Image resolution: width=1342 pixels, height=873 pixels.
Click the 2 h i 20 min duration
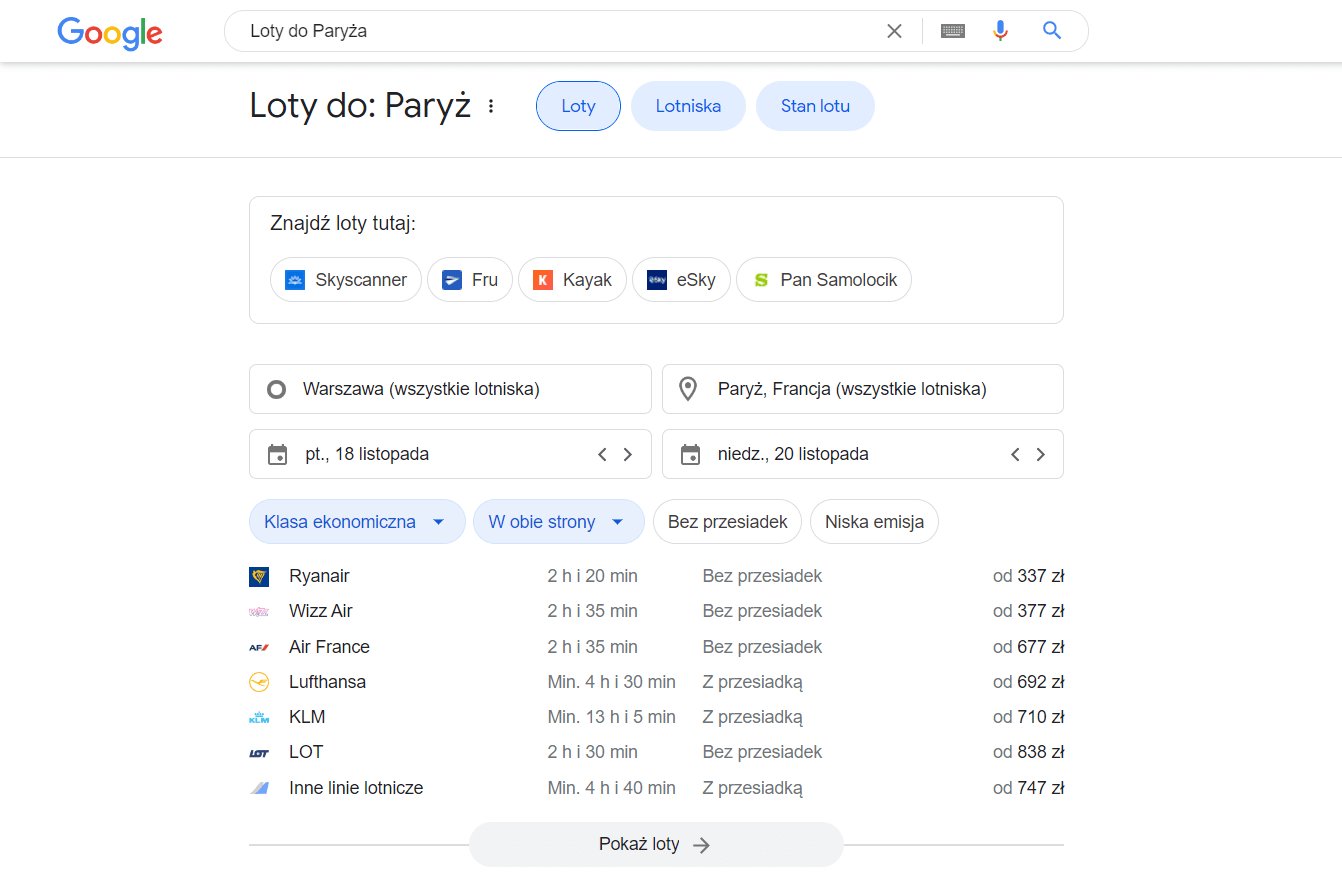click(593, 576)
